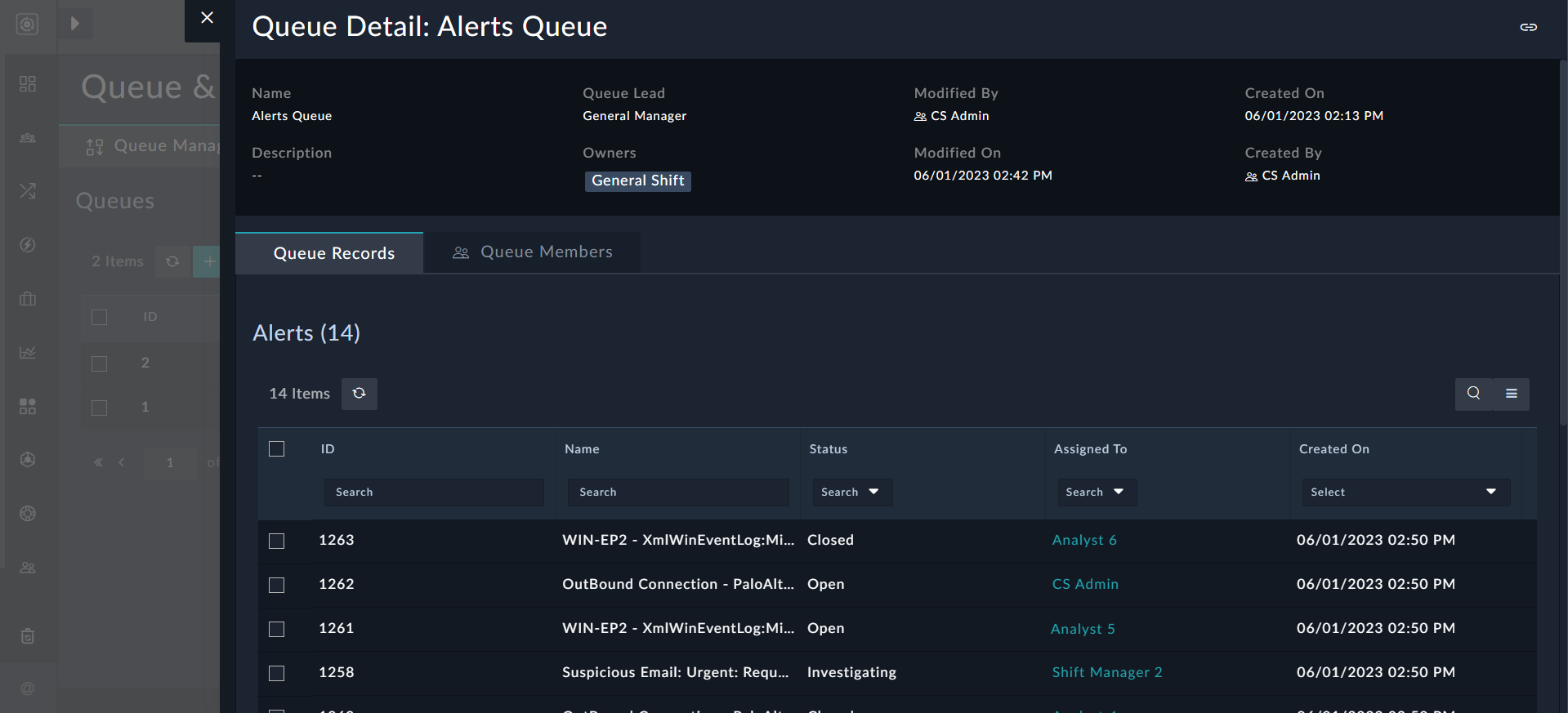Open the lightning bolt icon in sidebar
The height and width of the screenshot is (713, 1568).
coord(28,245)
